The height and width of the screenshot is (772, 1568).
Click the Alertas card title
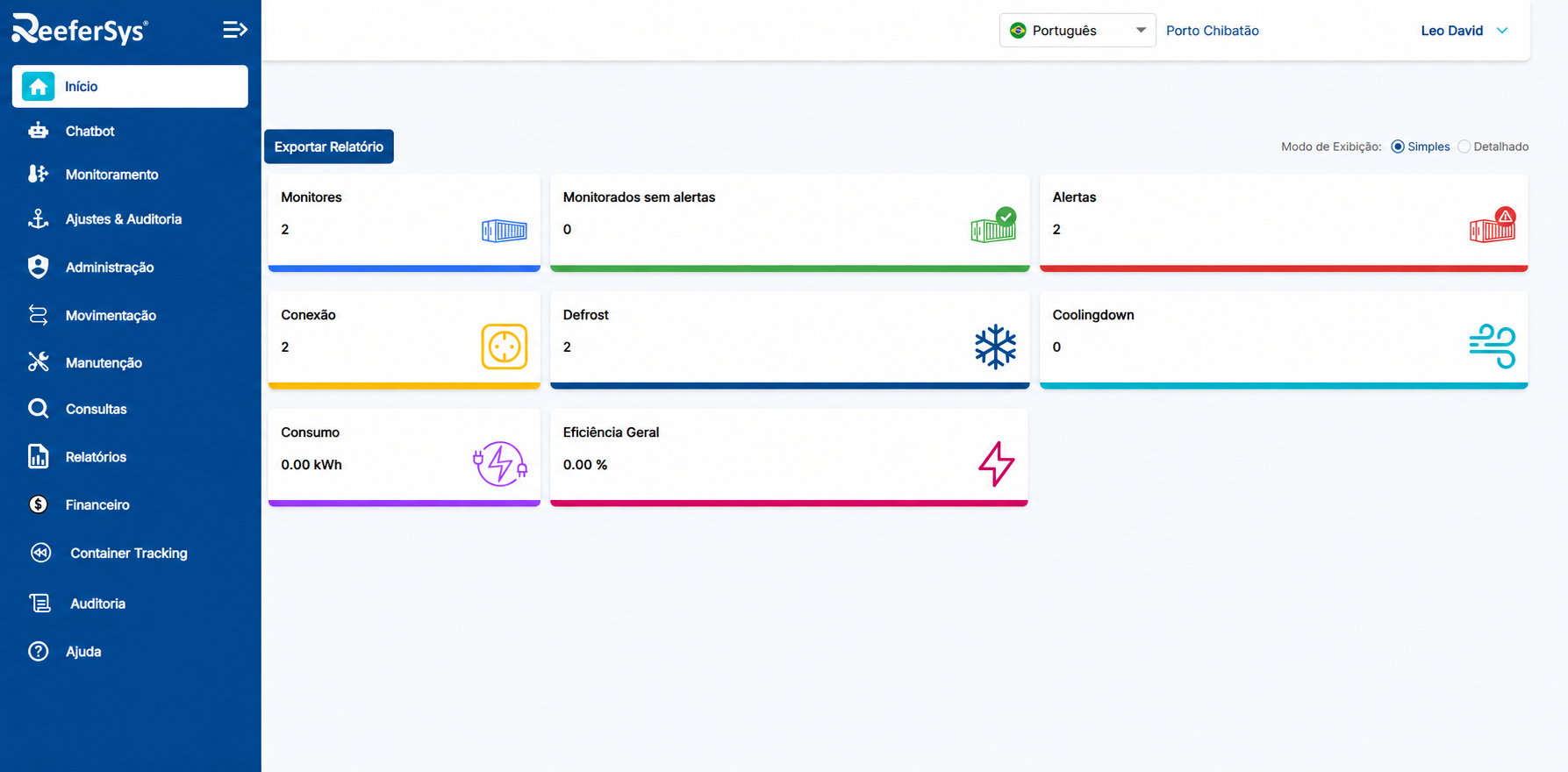click(1074, 197)
